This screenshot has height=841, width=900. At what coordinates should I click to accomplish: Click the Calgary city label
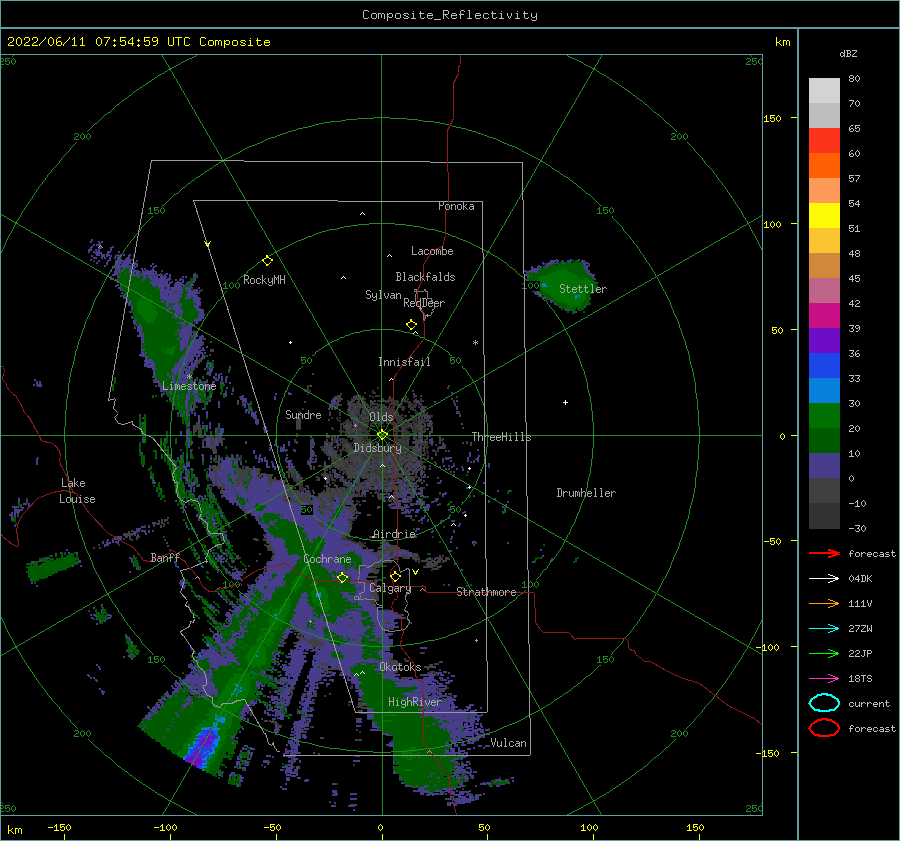click(390, 588)
